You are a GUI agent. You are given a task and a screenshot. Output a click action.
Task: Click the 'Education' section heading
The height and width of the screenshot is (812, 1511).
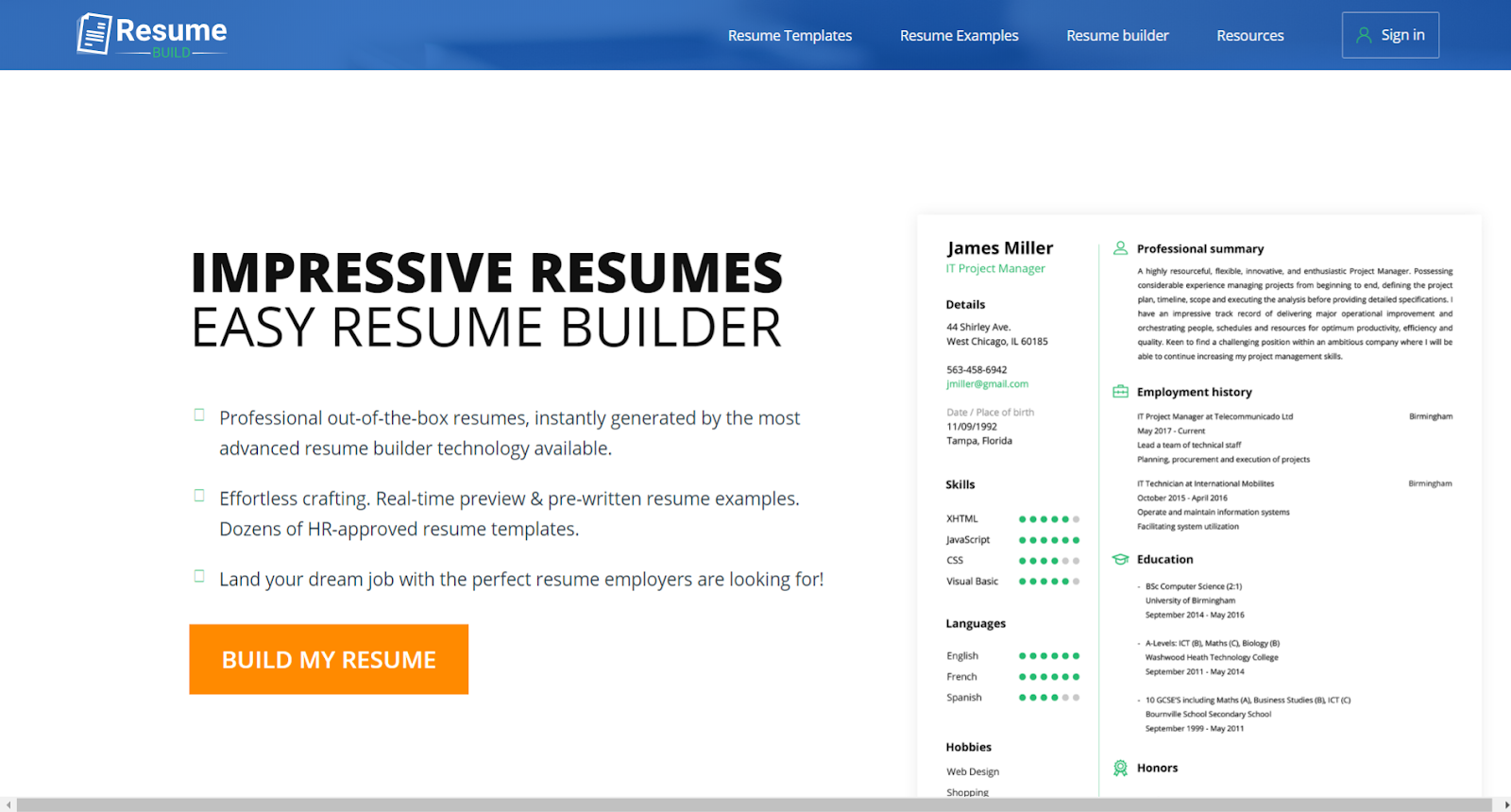[1164, 560]
